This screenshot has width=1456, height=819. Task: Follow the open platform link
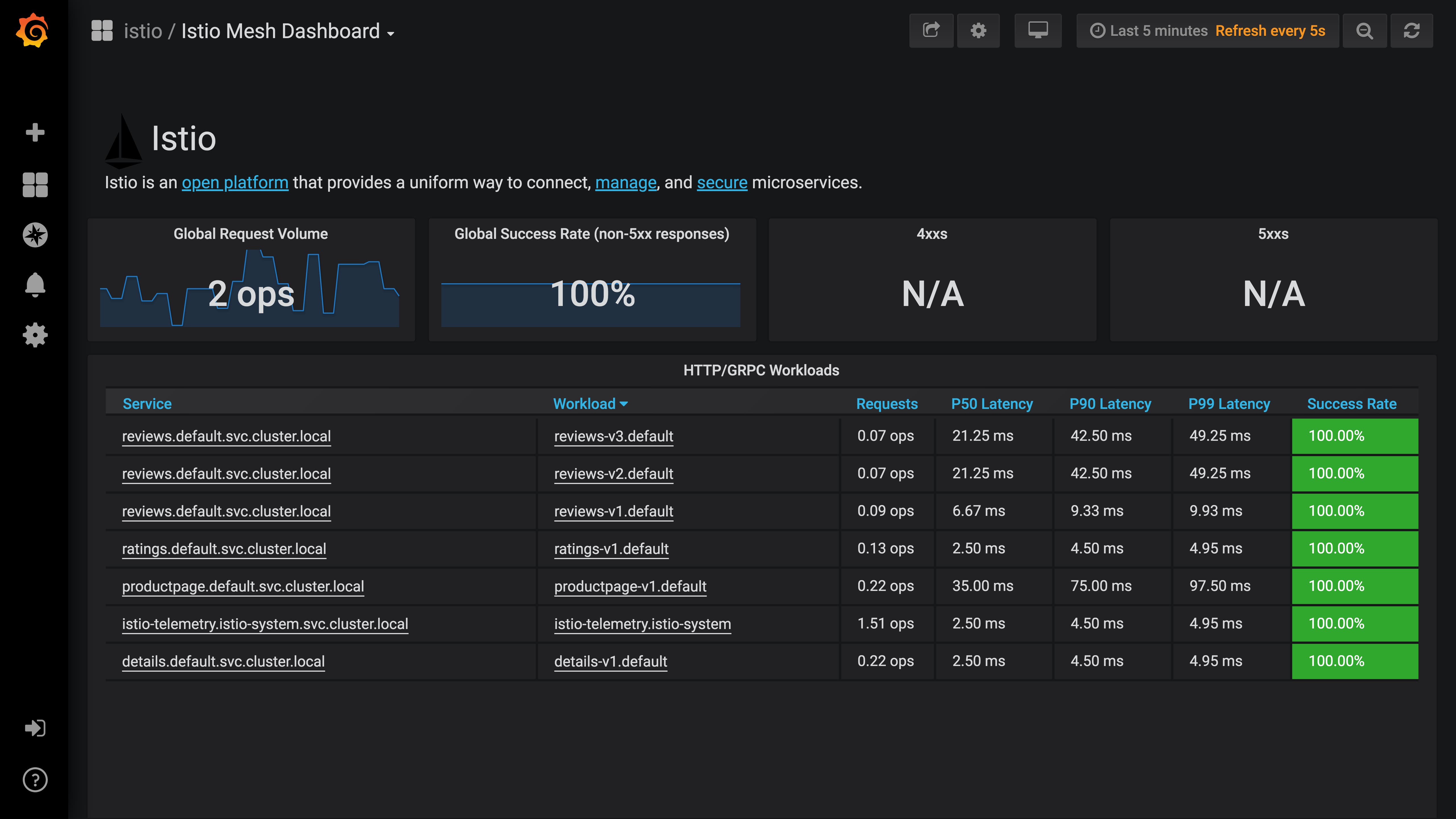point(235,183)
